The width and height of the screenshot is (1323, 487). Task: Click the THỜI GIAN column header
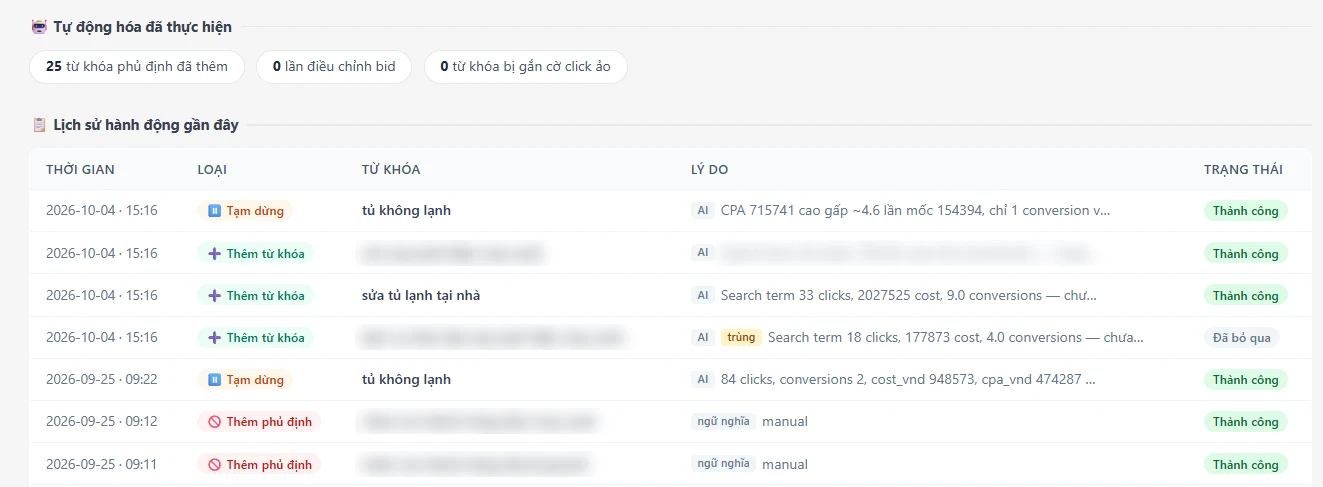pos(80,170)
